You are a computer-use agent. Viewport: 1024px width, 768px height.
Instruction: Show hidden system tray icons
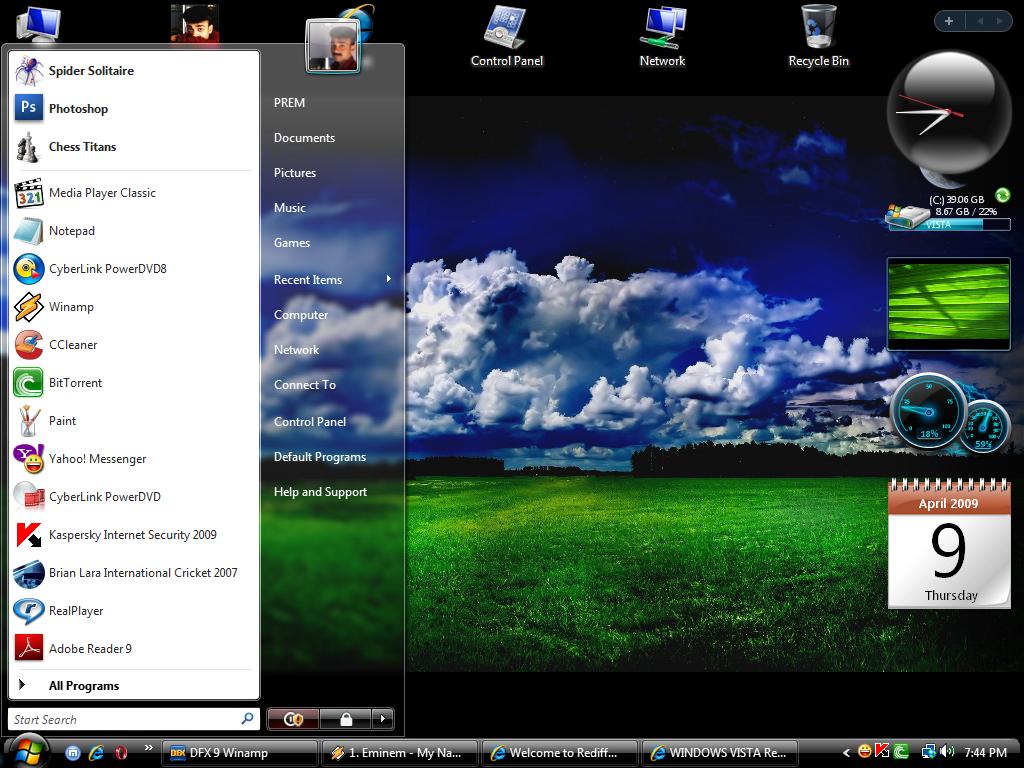[846, 752]
